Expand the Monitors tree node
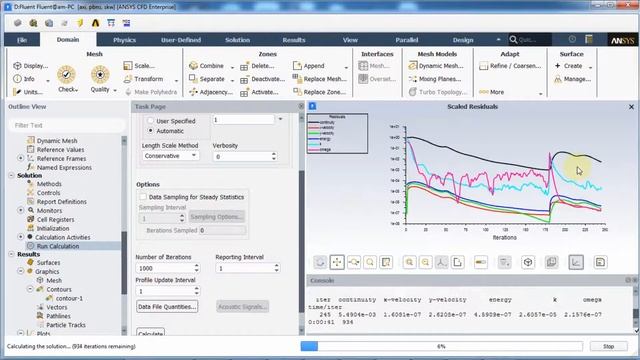 [x=21, y=210]
